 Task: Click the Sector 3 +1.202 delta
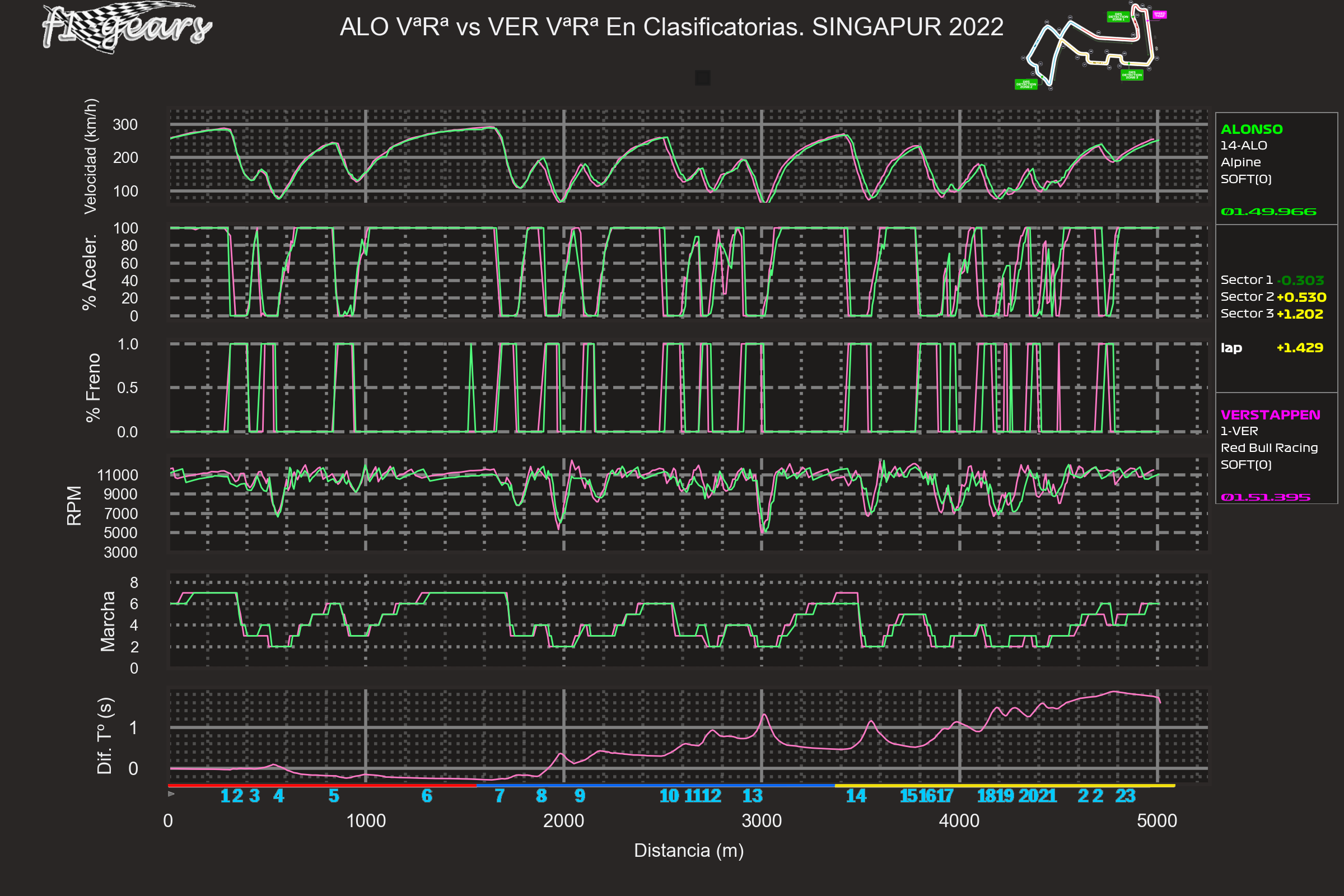tap(1299, 314)
